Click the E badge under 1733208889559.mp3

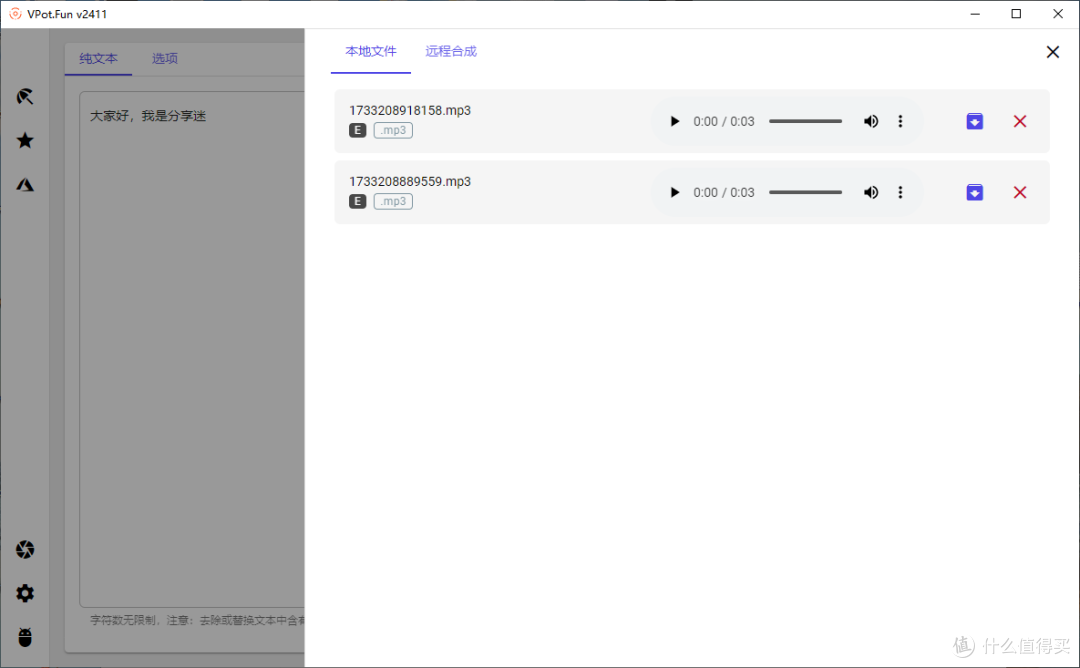(x=357, y=201)
